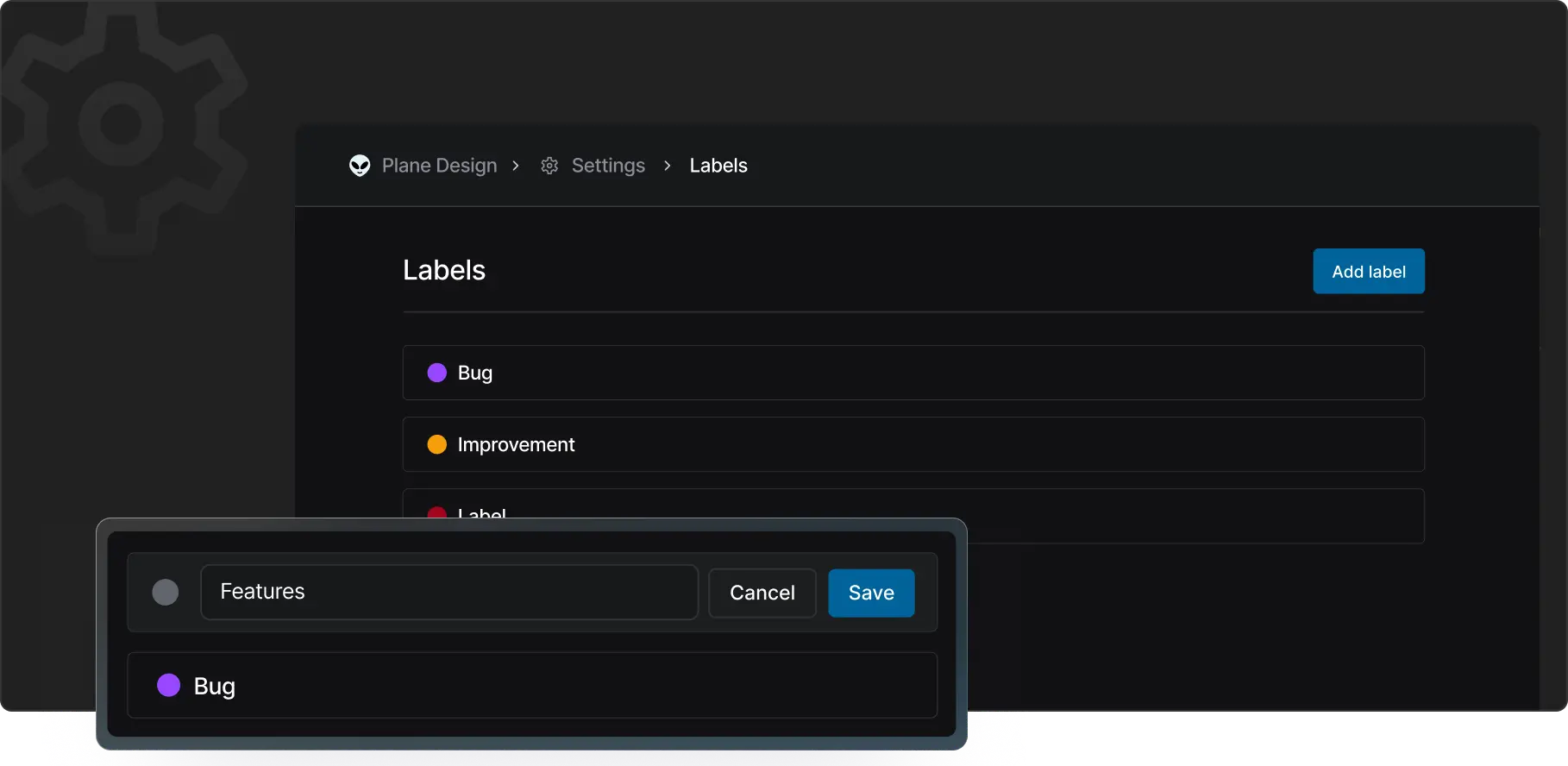1568x766 pixels.
Task: Click the orange dot beside Improvement
Action: tap(437, 444)
